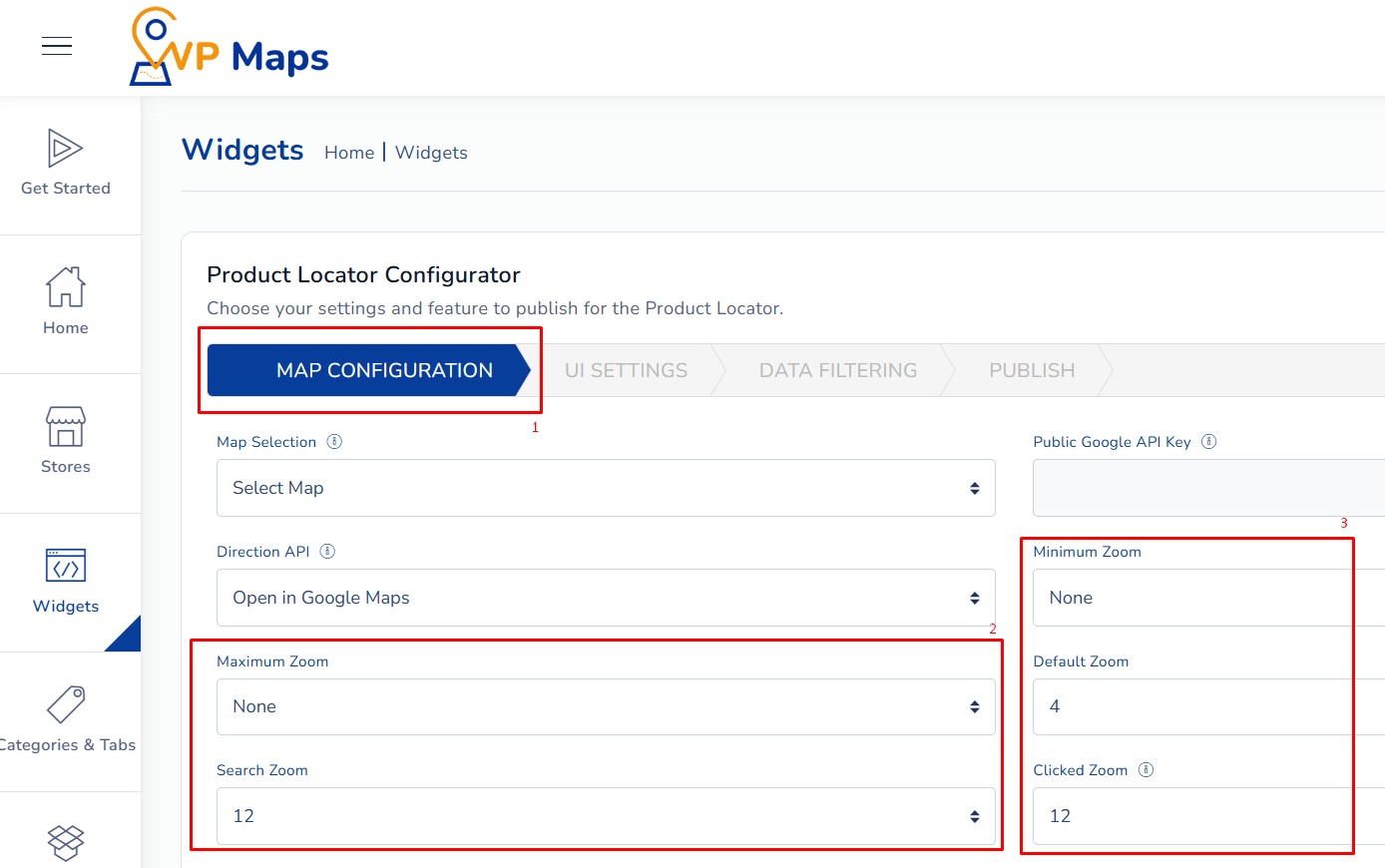Open the Select Map dropdown
The width and height of the screenshot is (1385, 868).
tap(606, 488)
